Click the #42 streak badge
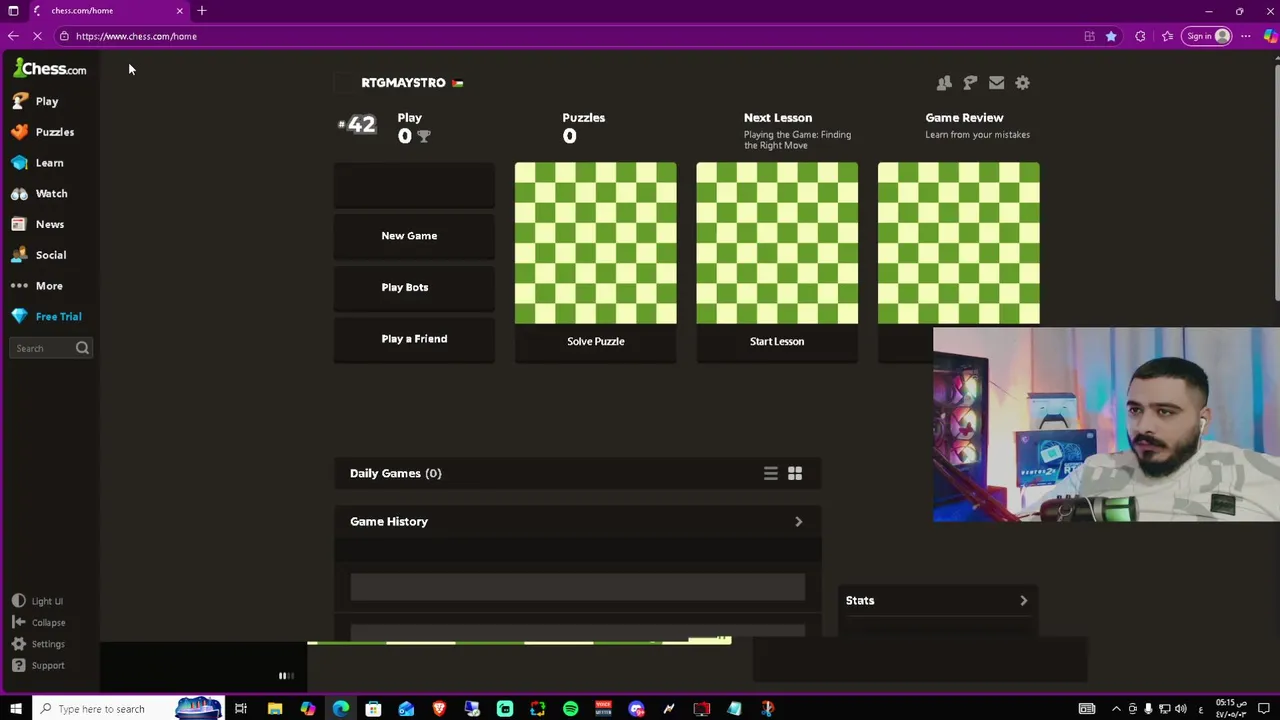 (x=357, y=125)
